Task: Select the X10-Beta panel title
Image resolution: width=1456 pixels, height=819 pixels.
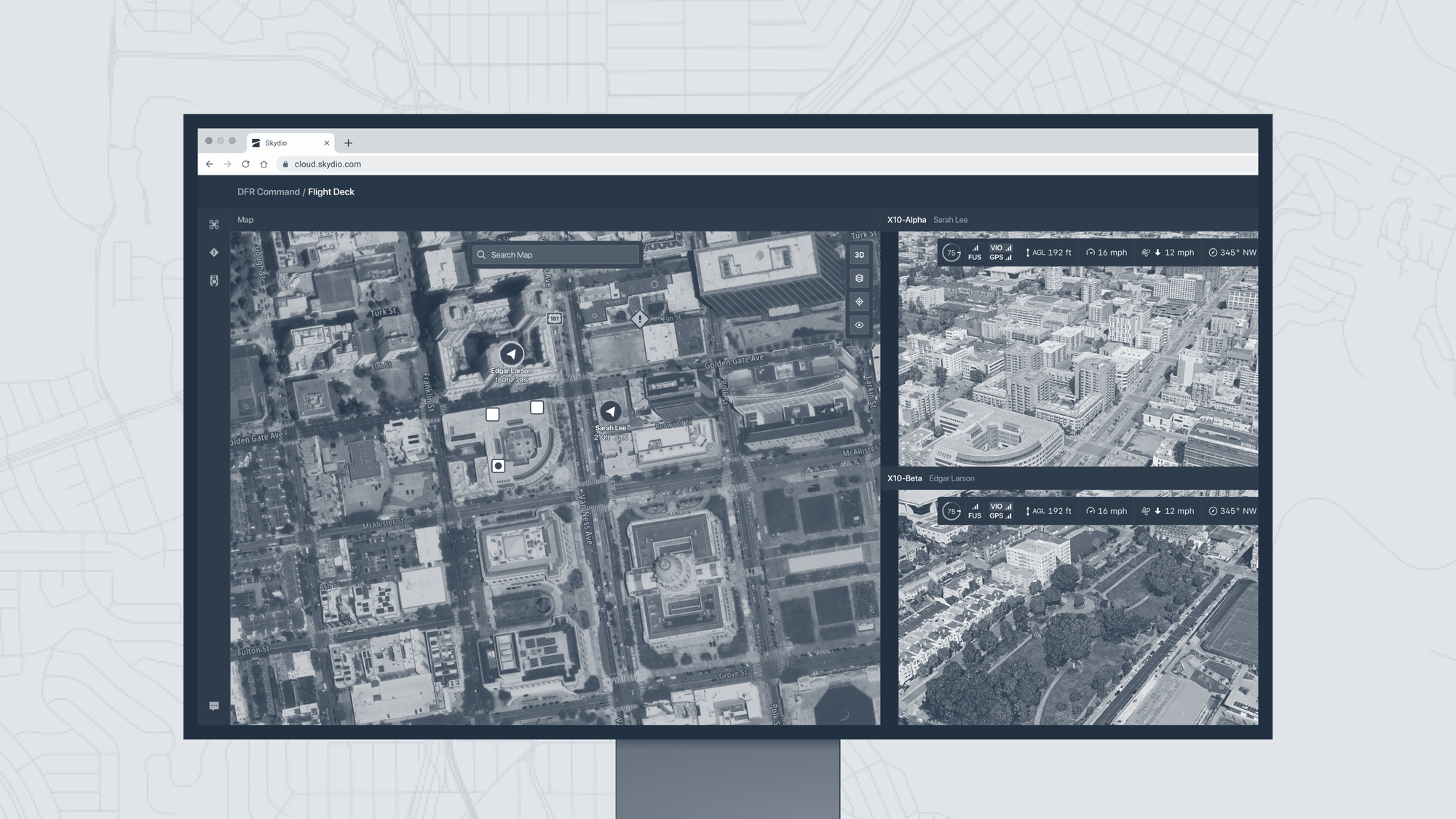Action: [x=904, y=478]
